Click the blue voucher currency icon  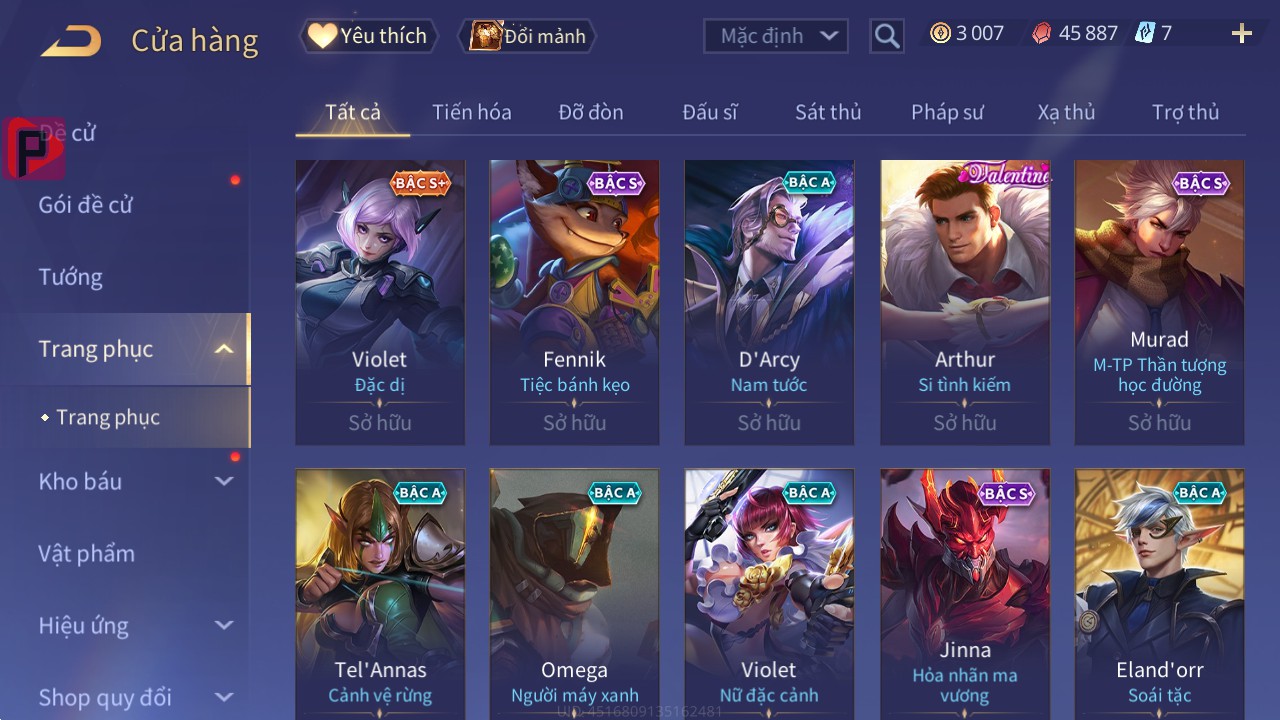click(1146, 33)
